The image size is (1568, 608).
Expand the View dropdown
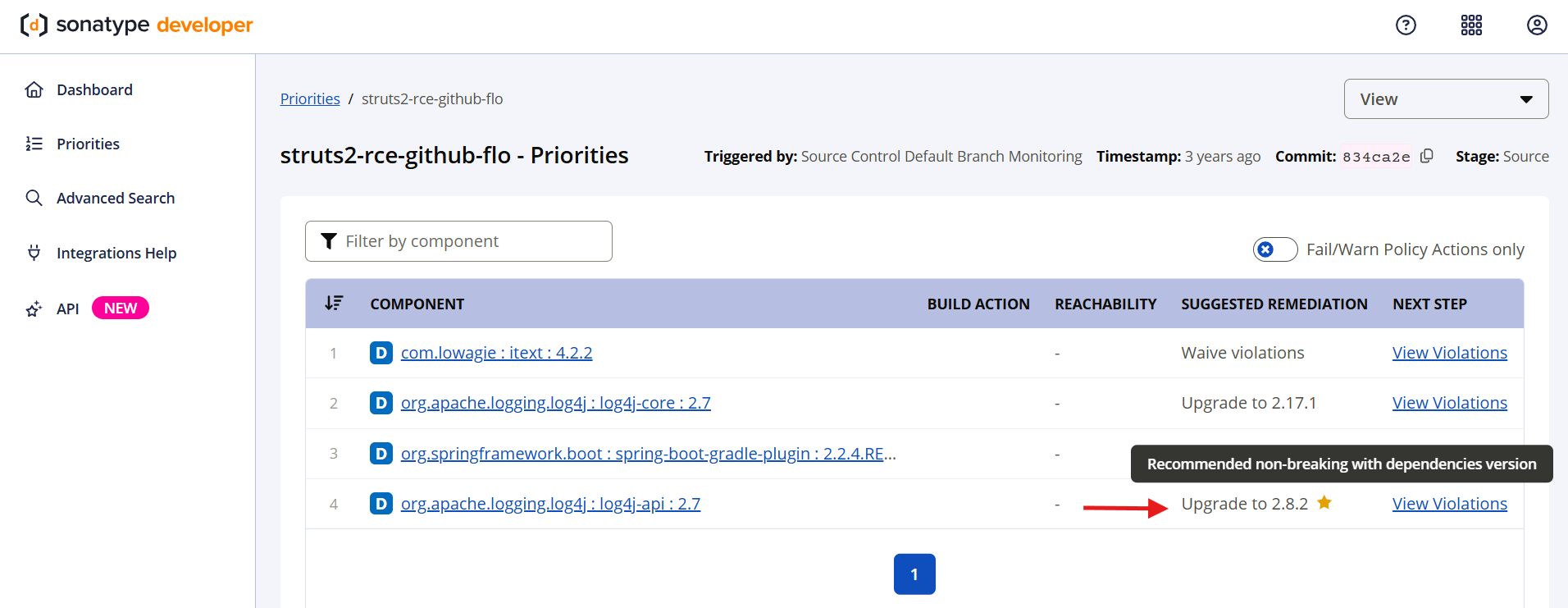[x=1446, y=99]
